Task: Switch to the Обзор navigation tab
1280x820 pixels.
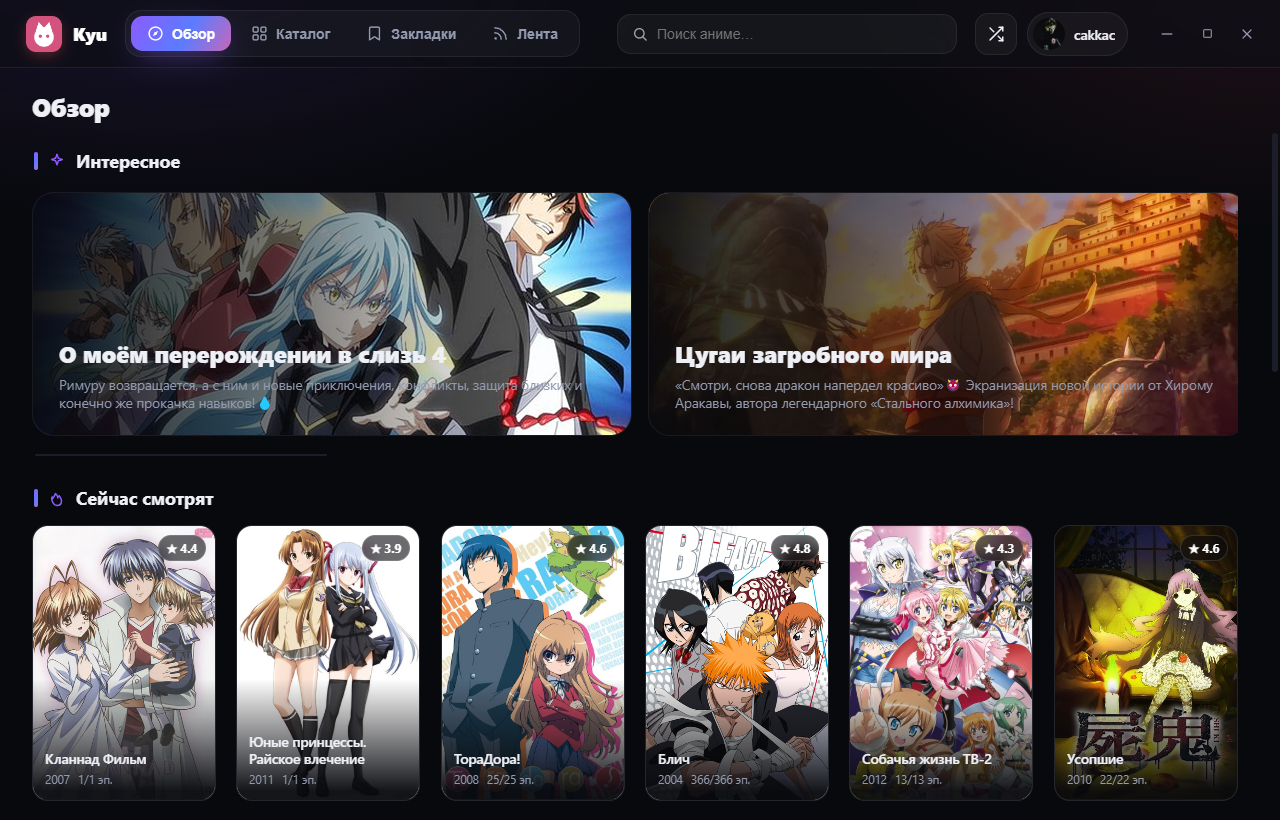Action: pos(181,34)
